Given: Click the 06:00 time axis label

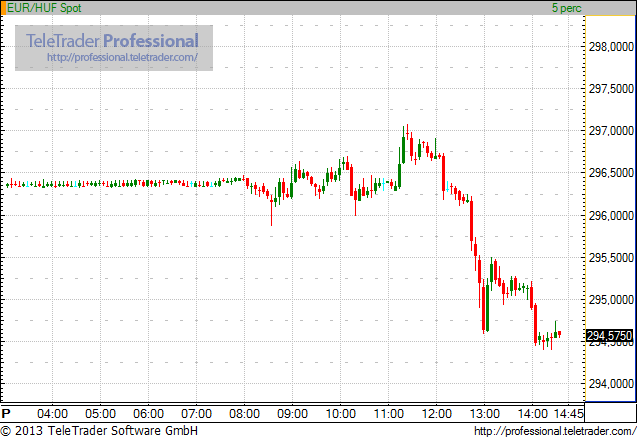Looking at the screenshot, I should (x=148, y=414).
